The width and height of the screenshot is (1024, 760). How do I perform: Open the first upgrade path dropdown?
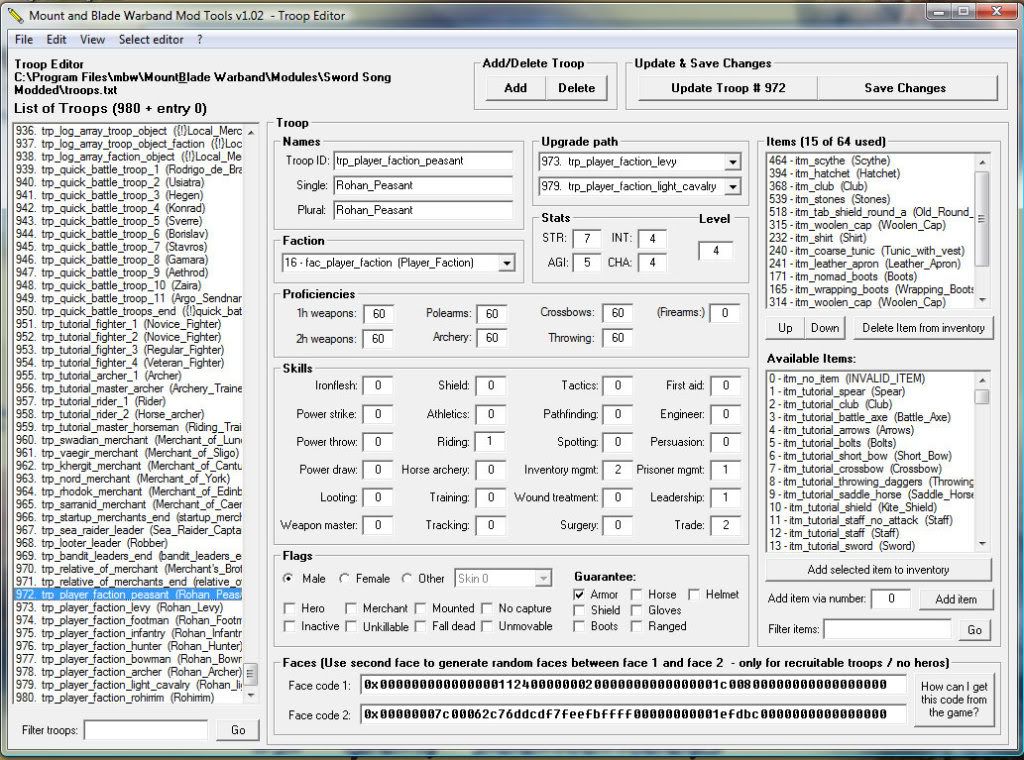tap(733, 162)
